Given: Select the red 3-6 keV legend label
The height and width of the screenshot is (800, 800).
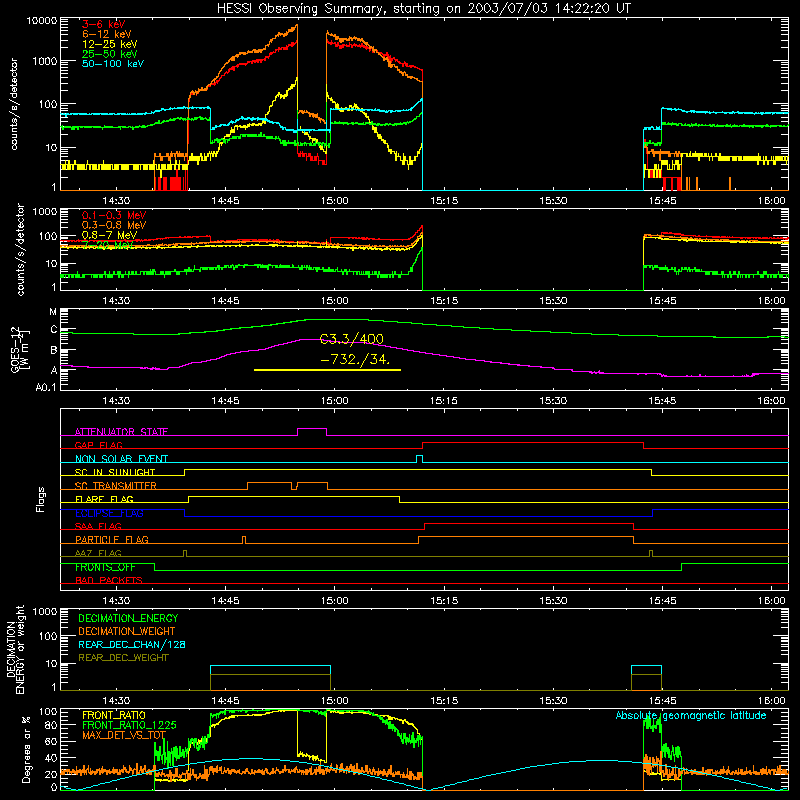Looking at the screenshot, I should pyautogui.click(x=103, y=24).
